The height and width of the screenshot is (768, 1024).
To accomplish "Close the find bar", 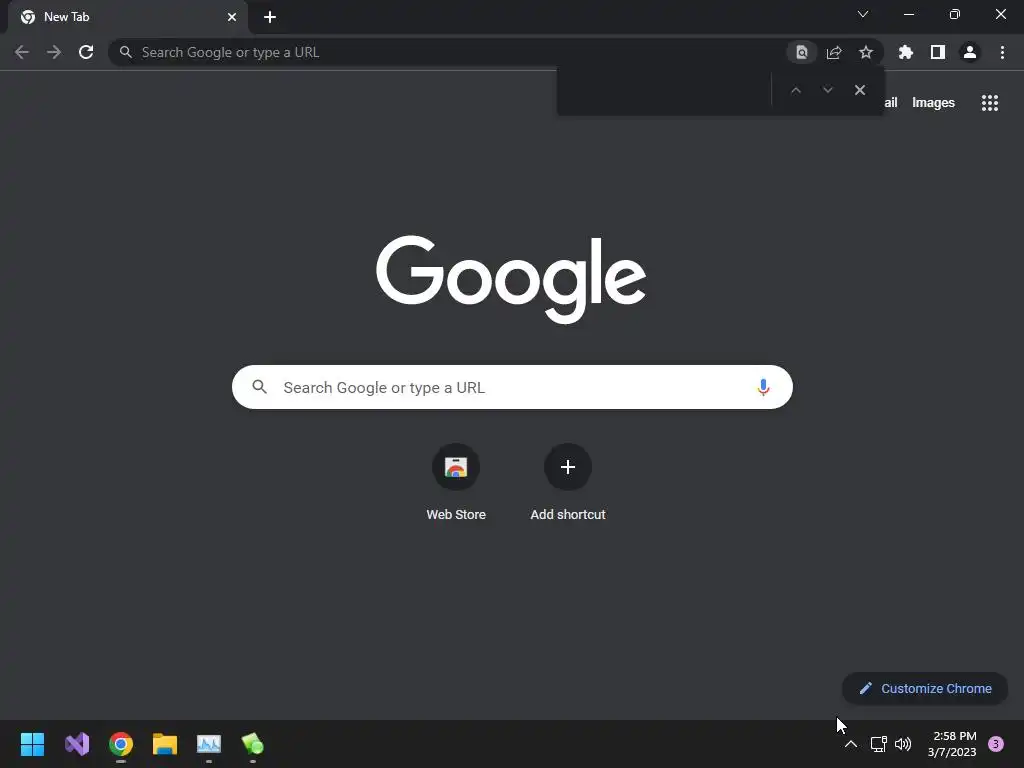I will click(x=860, y=90).
